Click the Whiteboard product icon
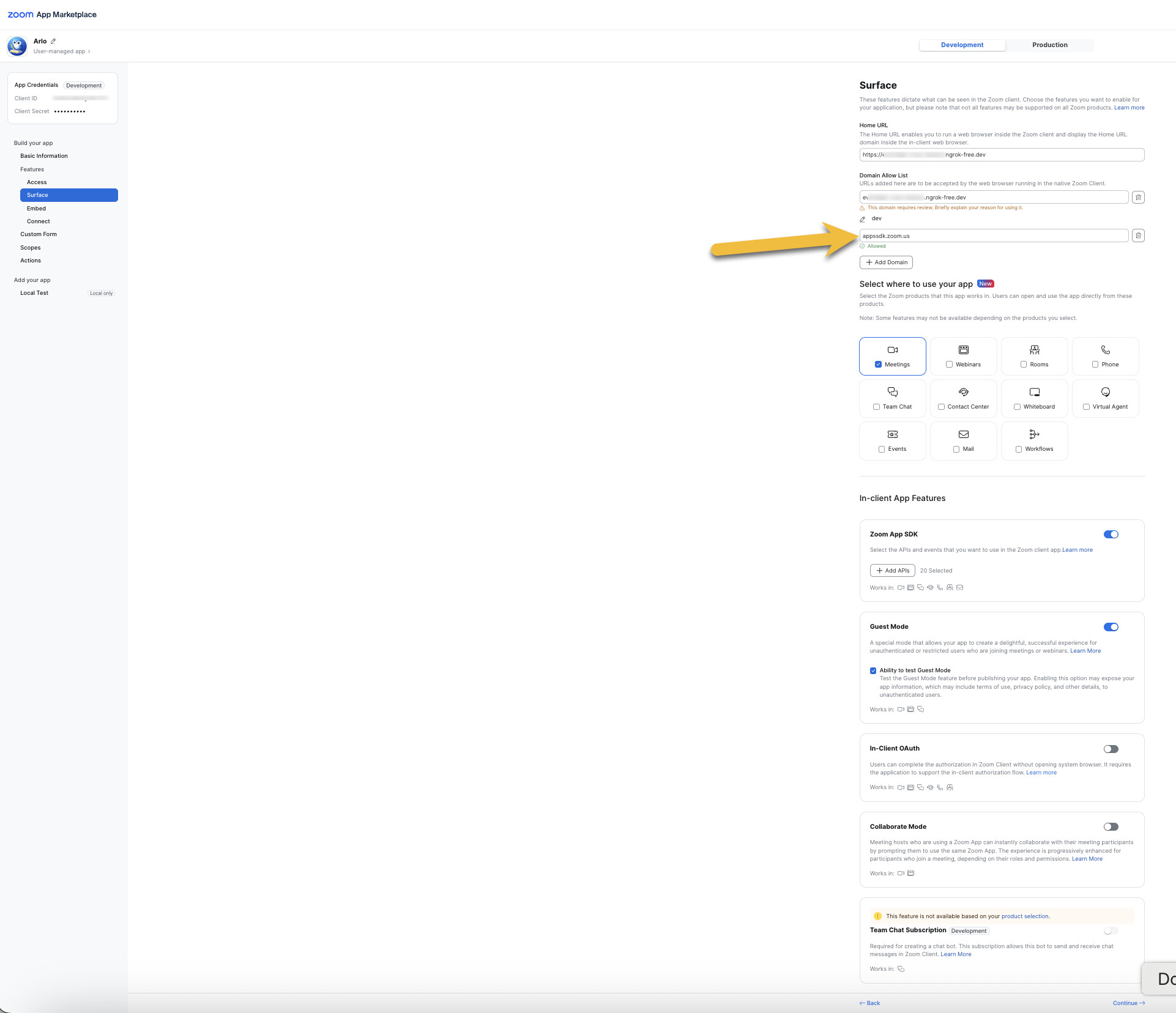1176x1013 pixels. pyautogui.click(x=1034, y=392)
